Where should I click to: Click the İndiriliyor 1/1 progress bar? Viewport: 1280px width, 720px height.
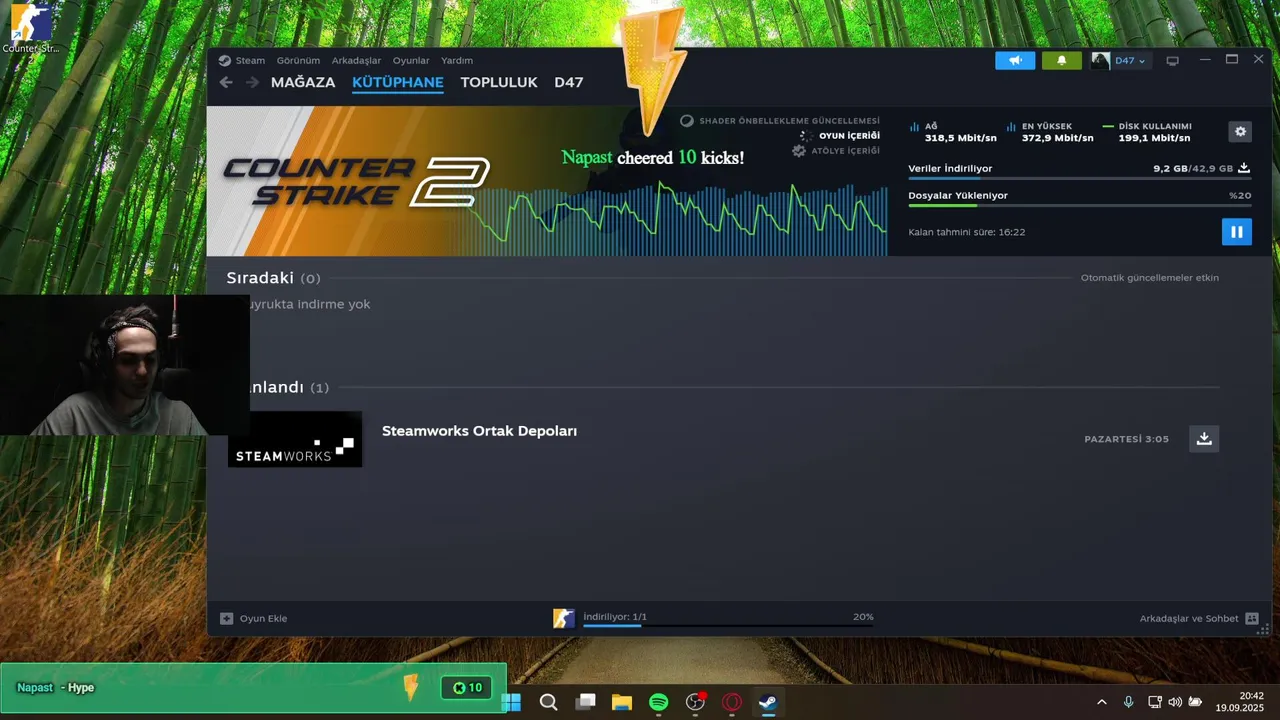[x=728, y=626]
